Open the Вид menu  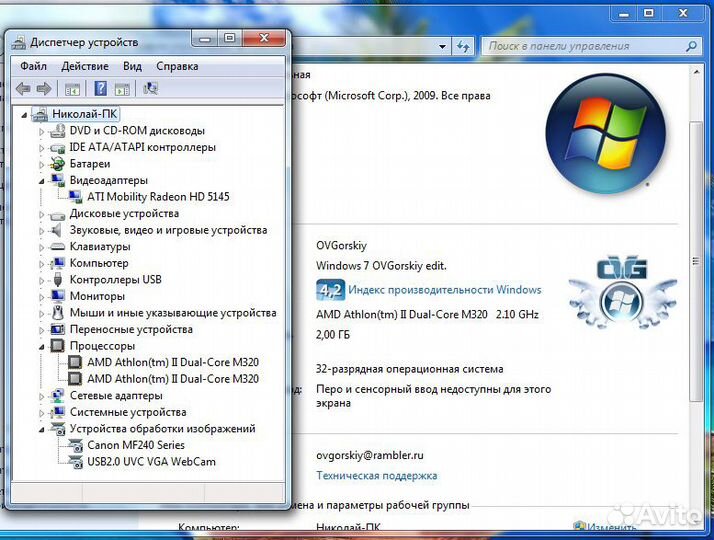click(132, 66)
